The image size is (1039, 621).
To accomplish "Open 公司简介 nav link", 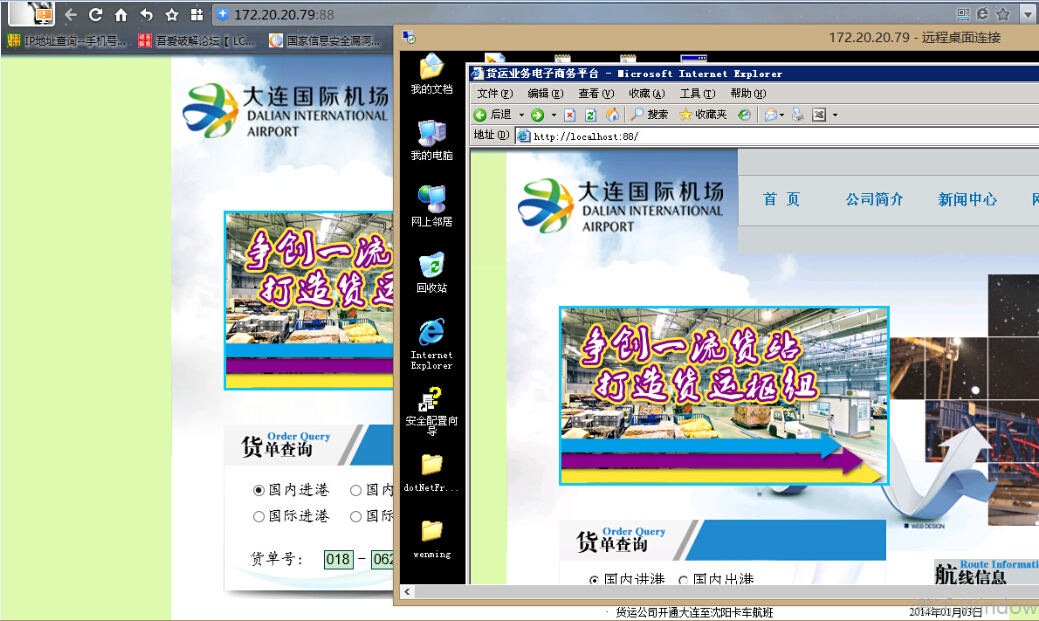I will pos(874,199).
